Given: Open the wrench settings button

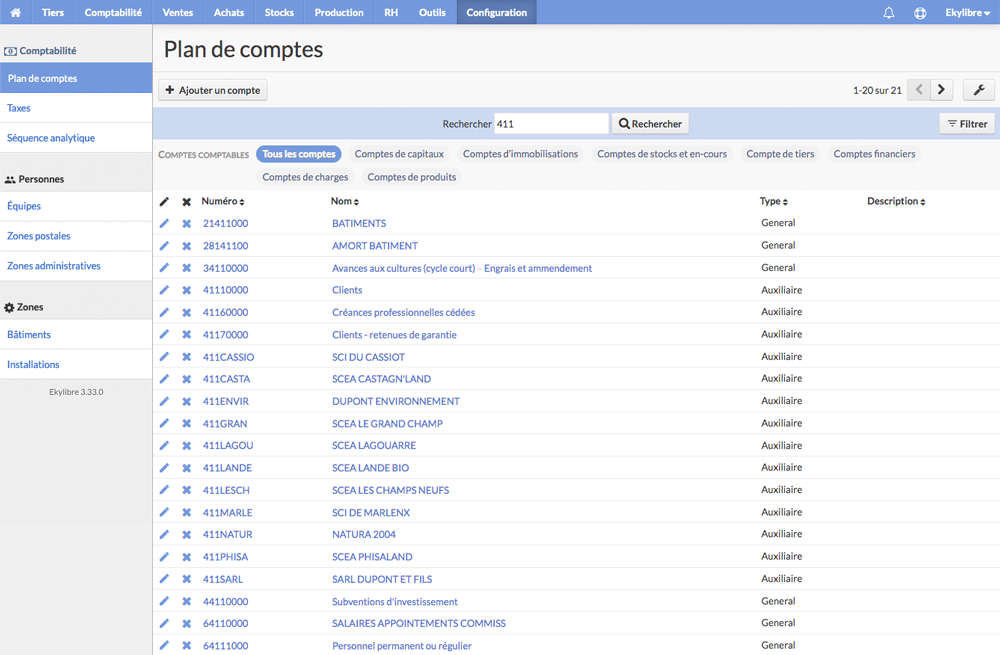Looking at the screenshot, I should coord(978,90).
